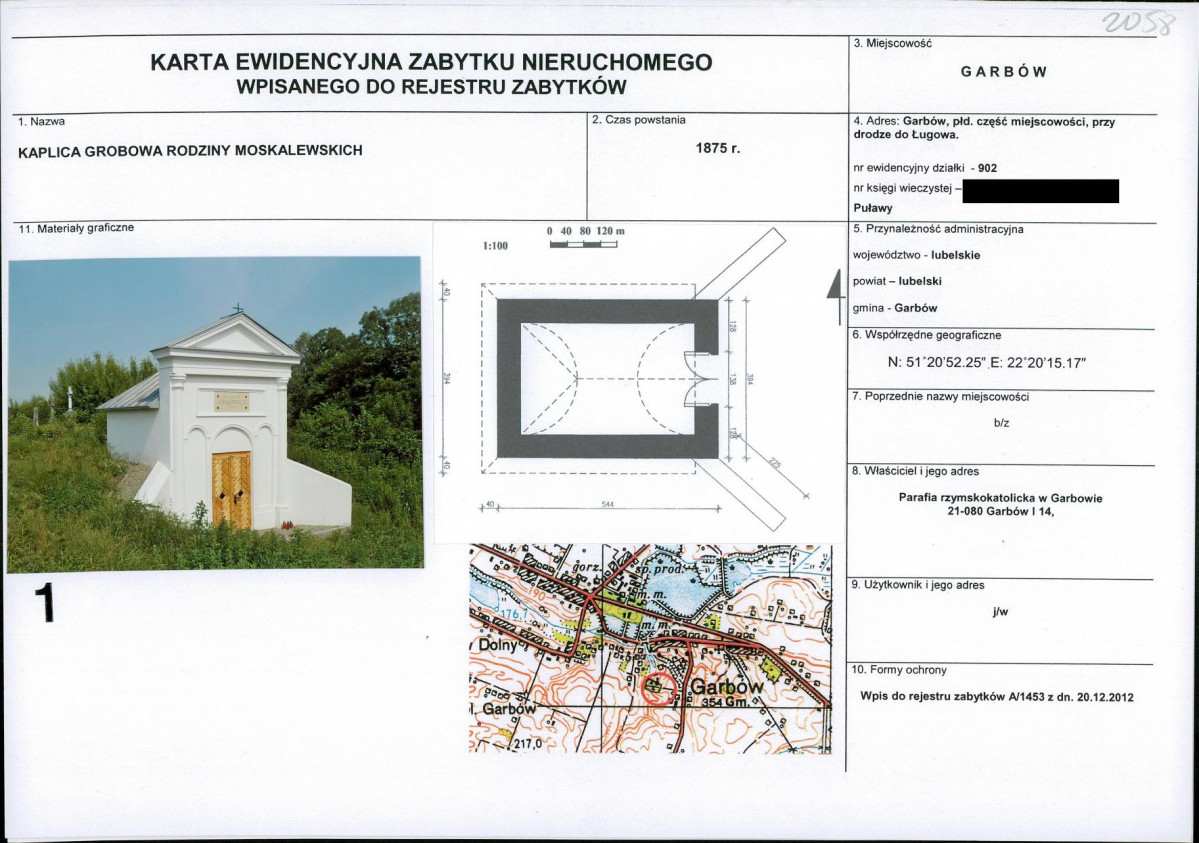1199x843 pixels.
Task: Click the handwritten number 2058
Action: 1137,22
